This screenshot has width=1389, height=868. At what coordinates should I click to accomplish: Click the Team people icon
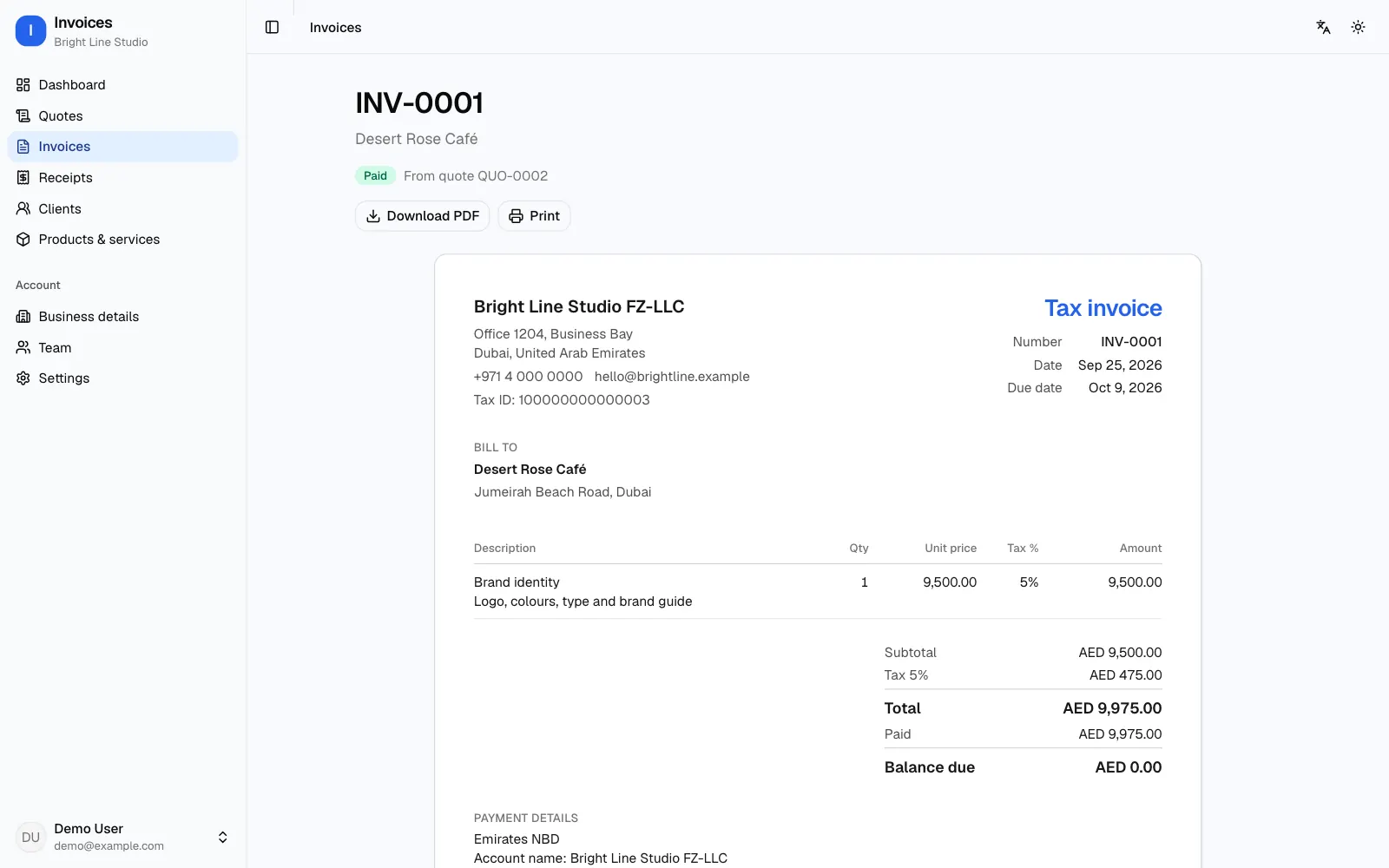23,347
